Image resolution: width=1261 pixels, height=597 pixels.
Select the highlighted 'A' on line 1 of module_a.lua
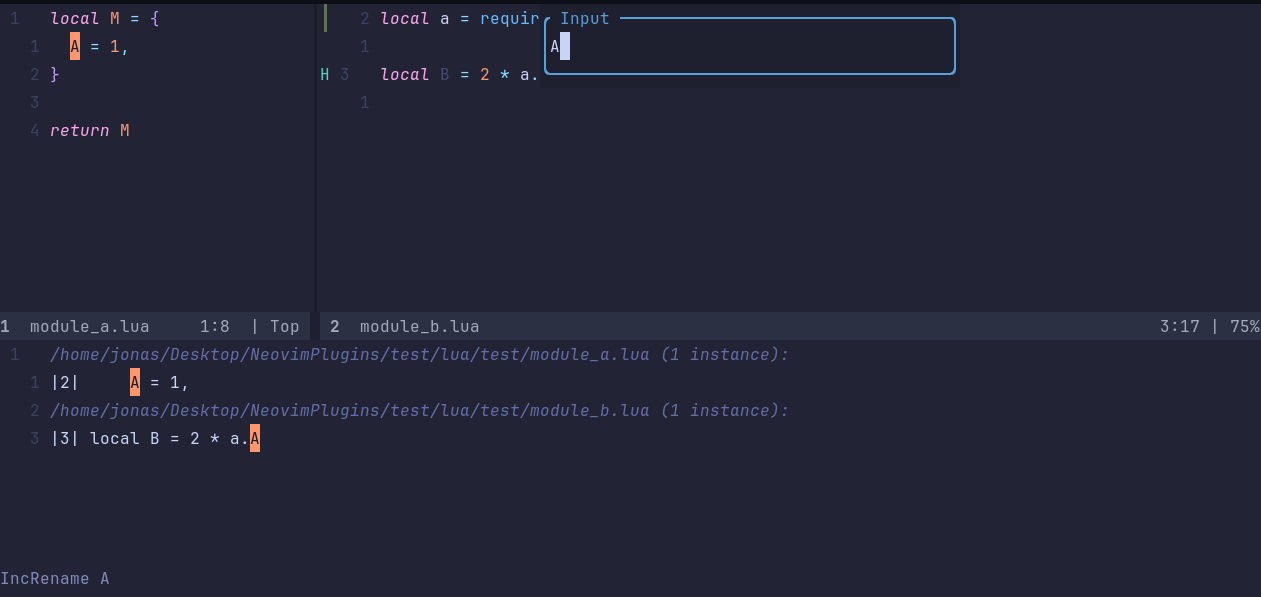(74, 46)
